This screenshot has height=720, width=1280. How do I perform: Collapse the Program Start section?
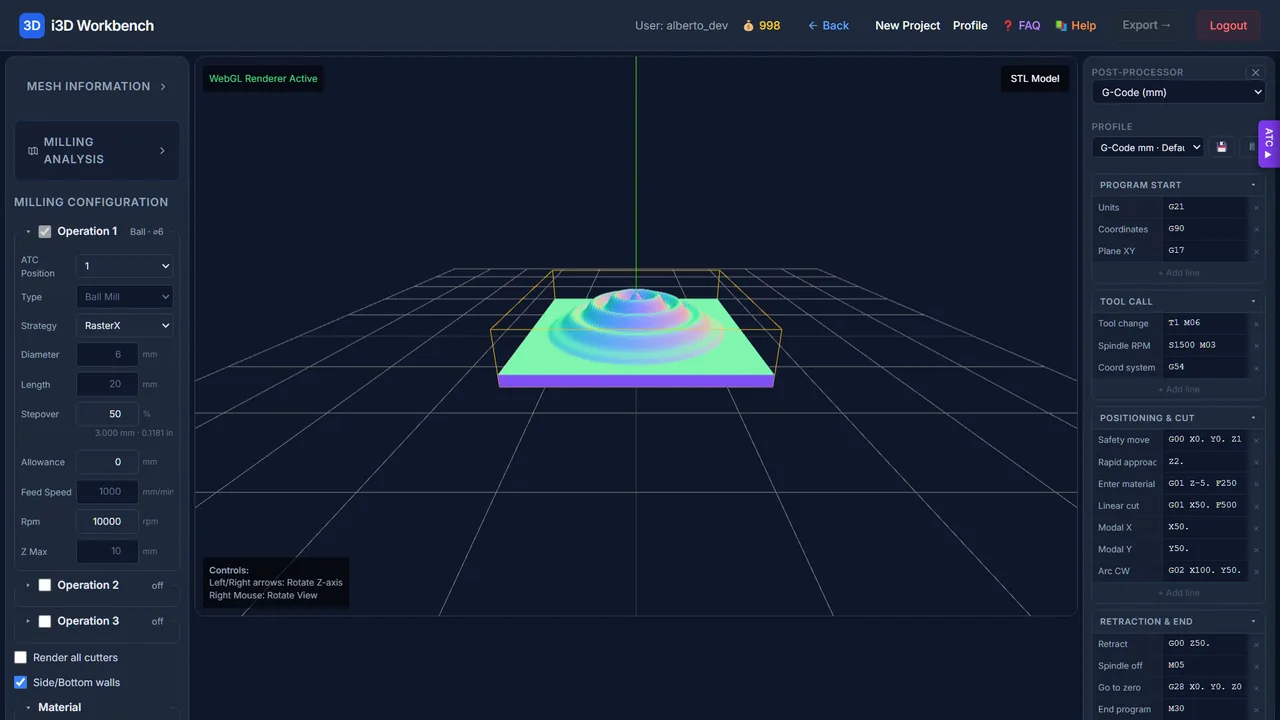click(x=1179, y=185)
